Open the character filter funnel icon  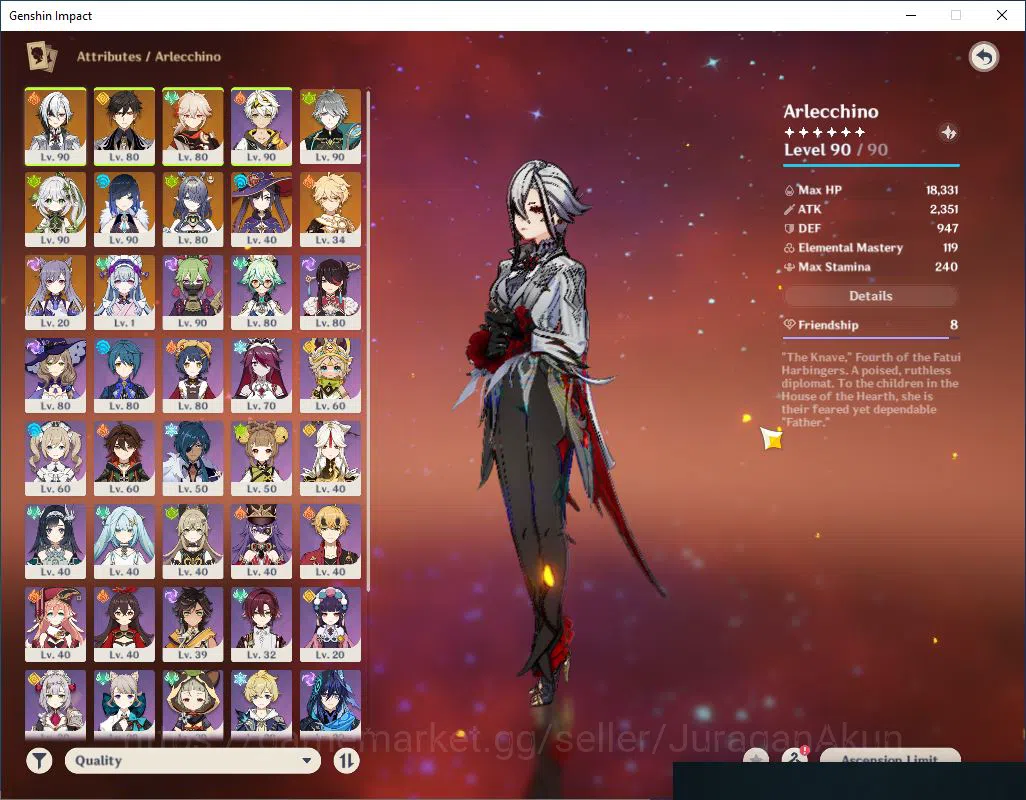pos(39,760)
